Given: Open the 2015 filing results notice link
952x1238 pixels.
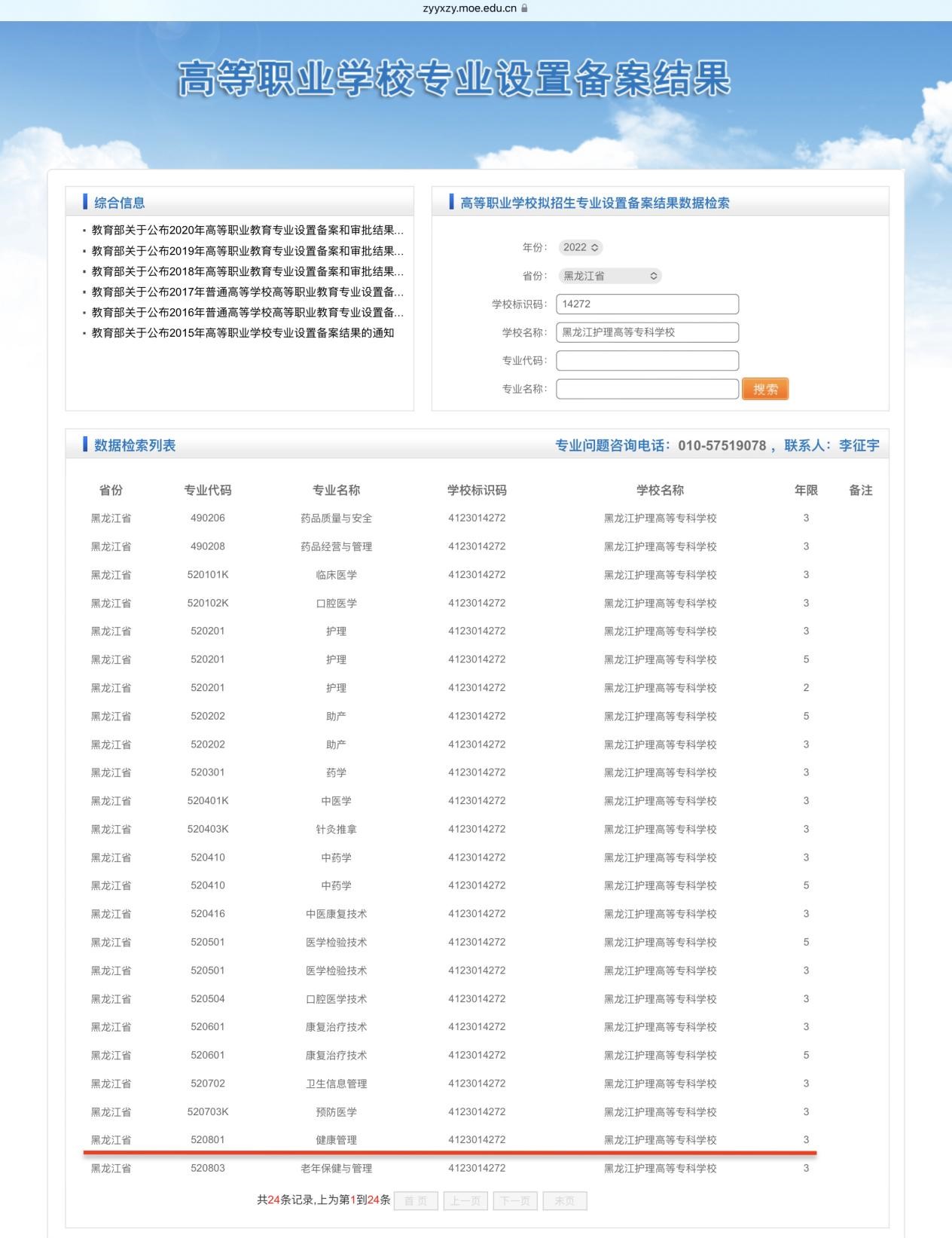Looking at the screenshot, I should (x=243, y=333).
